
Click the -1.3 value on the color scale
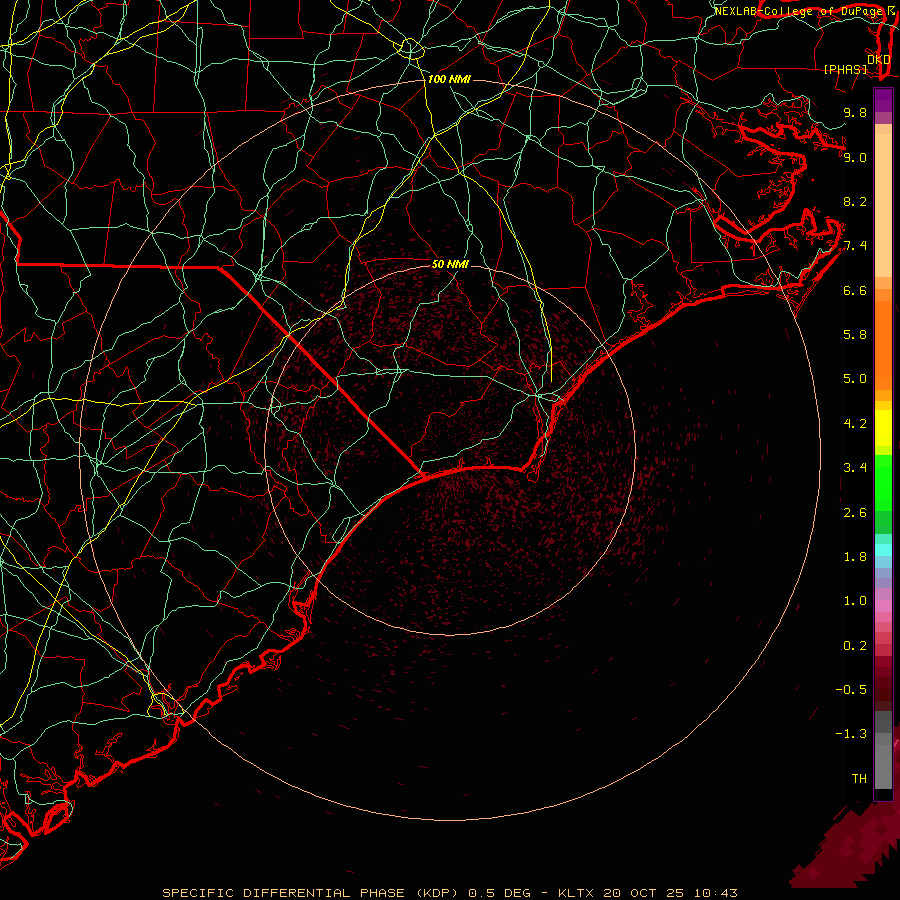coord(851,734)
